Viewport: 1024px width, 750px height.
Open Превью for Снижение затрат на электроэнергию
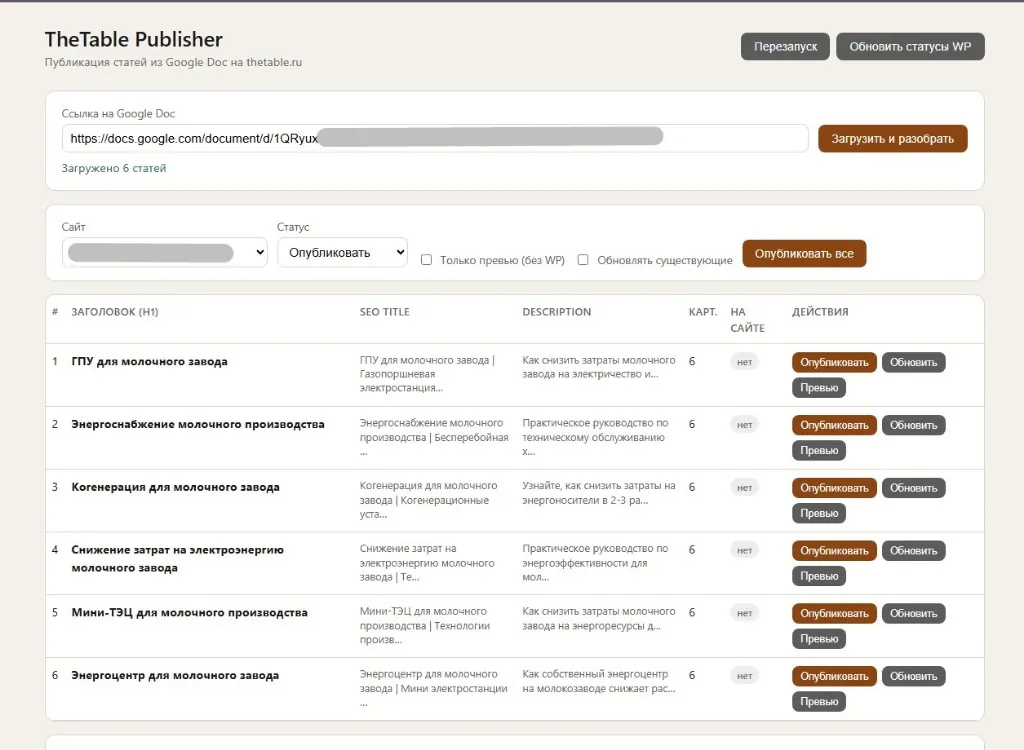[x=819, y=576]
